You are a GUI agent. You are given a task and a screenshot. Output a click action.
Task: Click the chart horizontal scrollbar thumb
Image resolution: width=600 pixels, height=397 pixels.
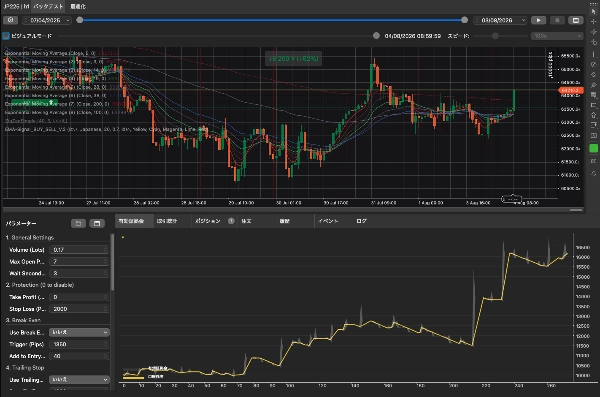click(576, 210)
